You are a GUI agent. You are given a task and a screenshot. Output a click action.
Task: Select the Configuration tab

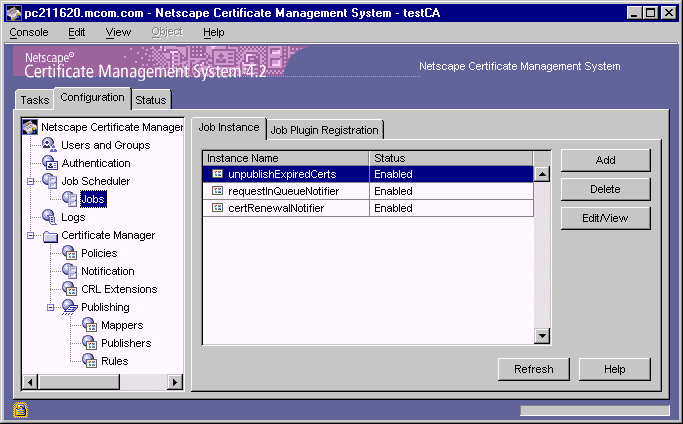[x=92, y=98]
